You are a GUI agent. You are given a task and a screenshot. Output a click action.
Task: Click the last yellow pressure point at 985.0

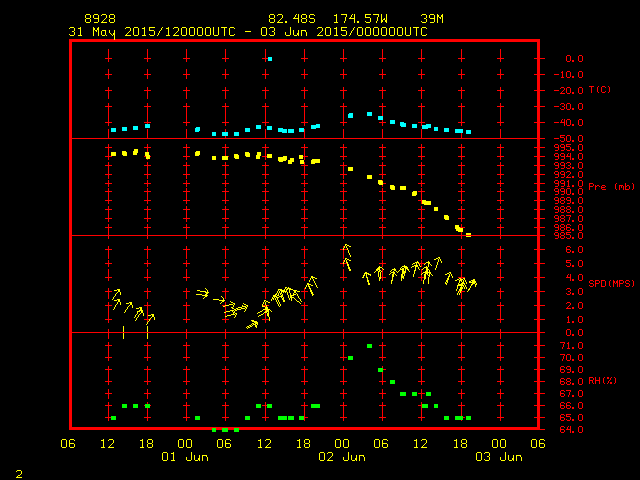tap(469, 235)
